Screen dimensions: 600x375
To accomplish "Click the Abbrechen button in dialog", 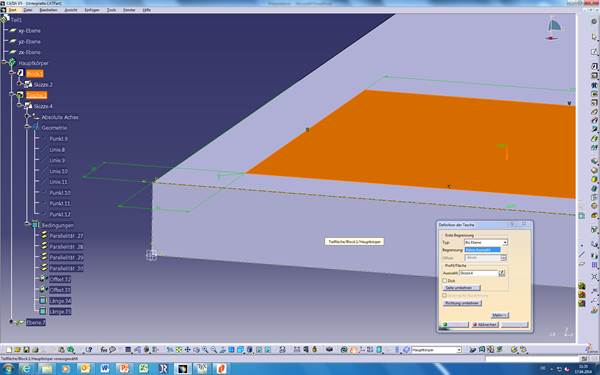I will click(485, 324).
